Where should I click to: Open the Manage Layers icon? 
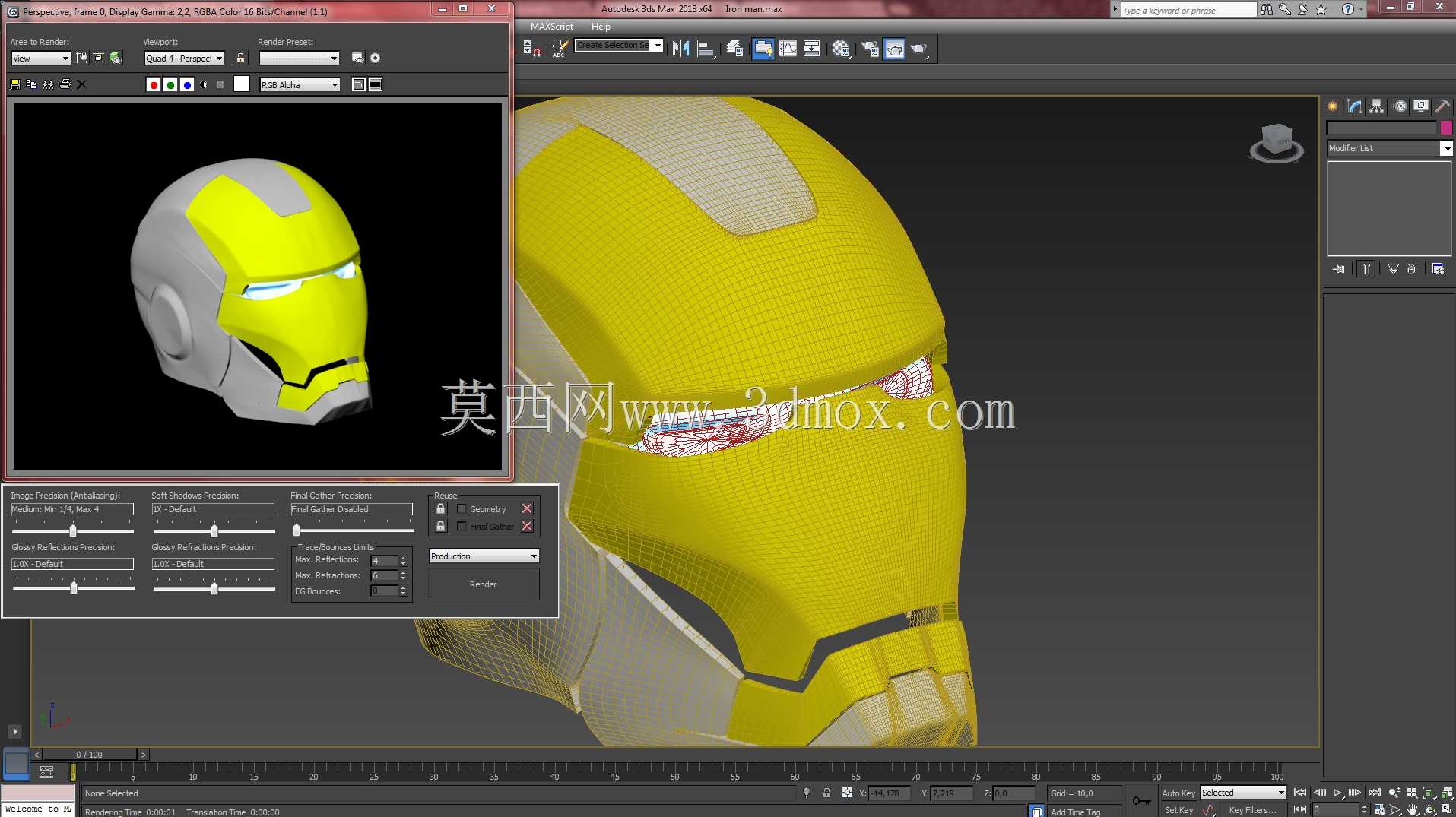[734, 49]
